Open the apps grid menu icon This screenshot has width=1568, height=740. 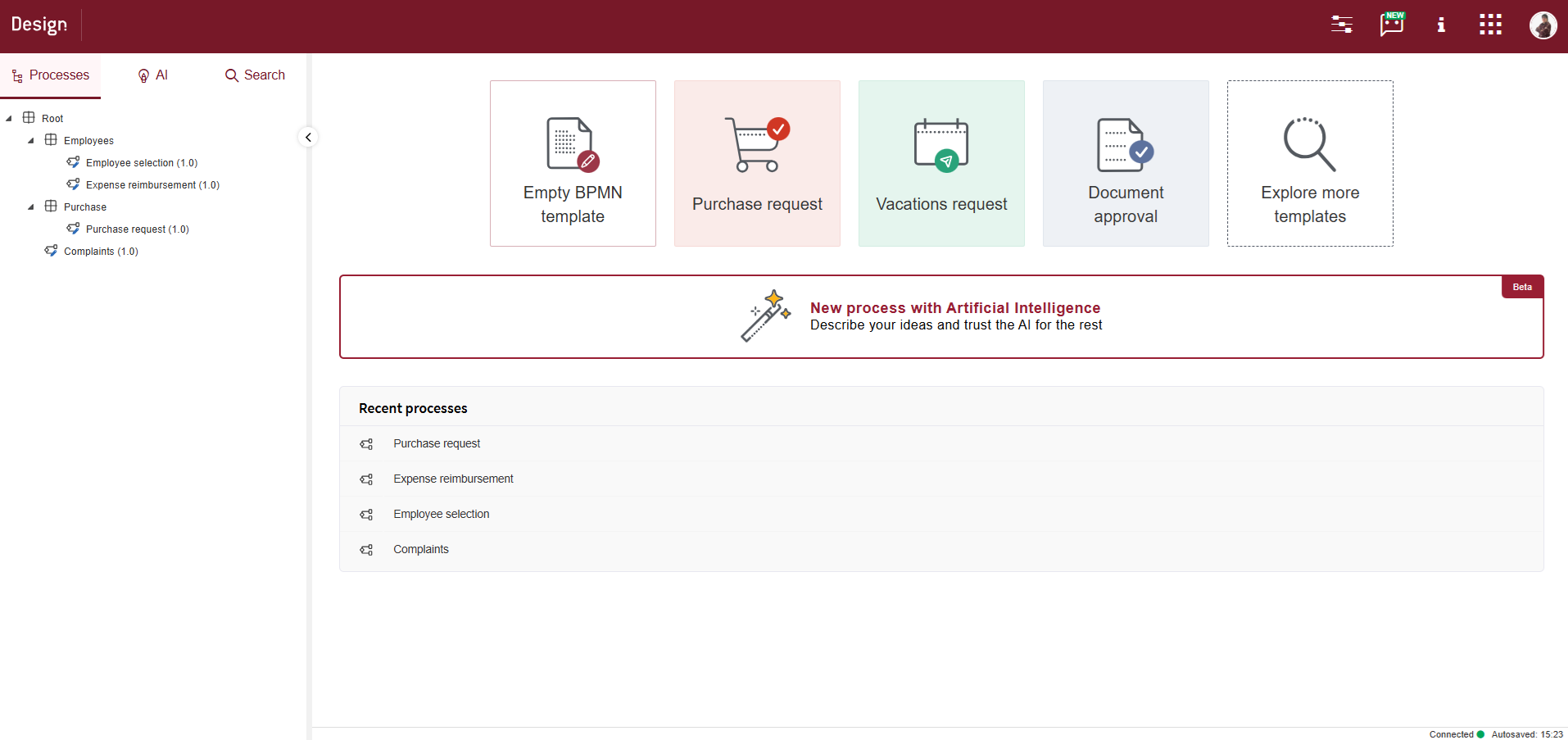point(1490,25)
